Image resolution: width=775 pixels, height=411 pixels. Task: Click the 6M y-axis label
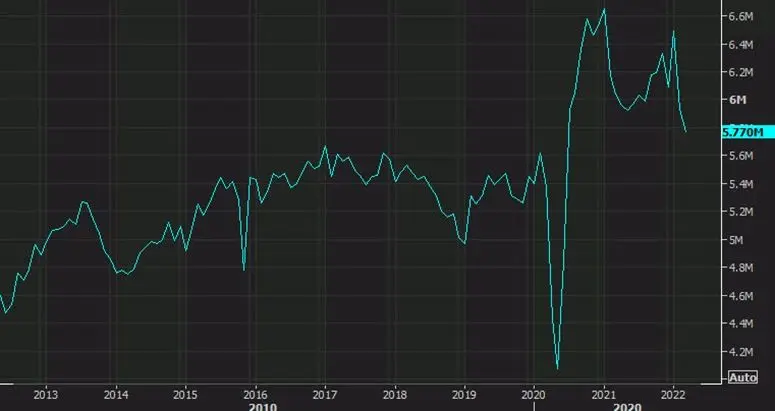pos(737,100)
